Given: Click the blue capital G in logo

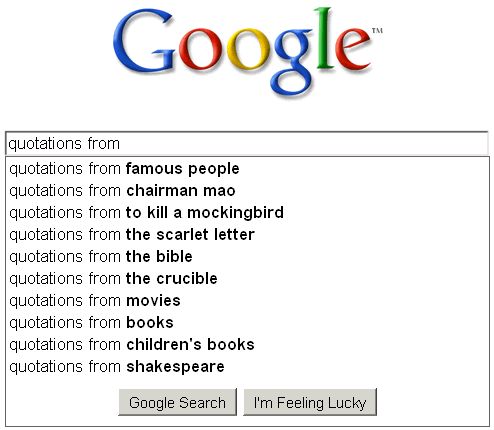Looking at the screenshot, I should coord(144,41).
